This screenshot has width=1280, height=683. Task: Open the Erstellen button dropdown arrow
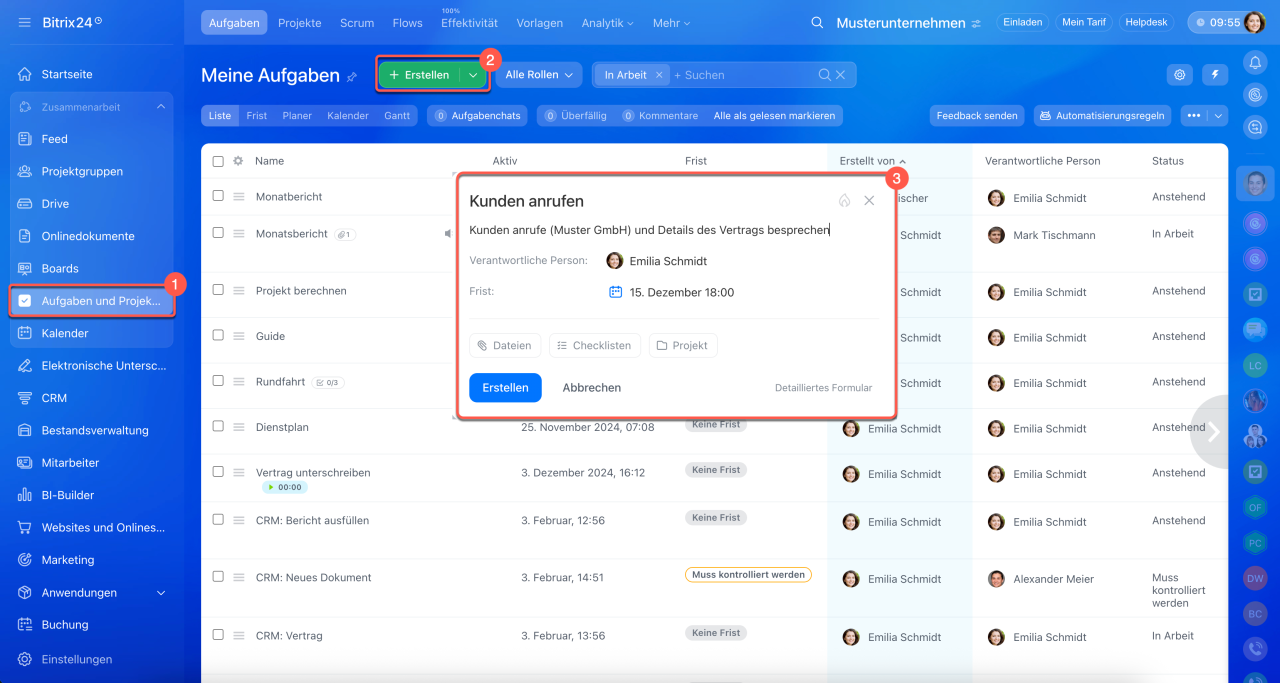pyautogui.click(x=473, y=75)
